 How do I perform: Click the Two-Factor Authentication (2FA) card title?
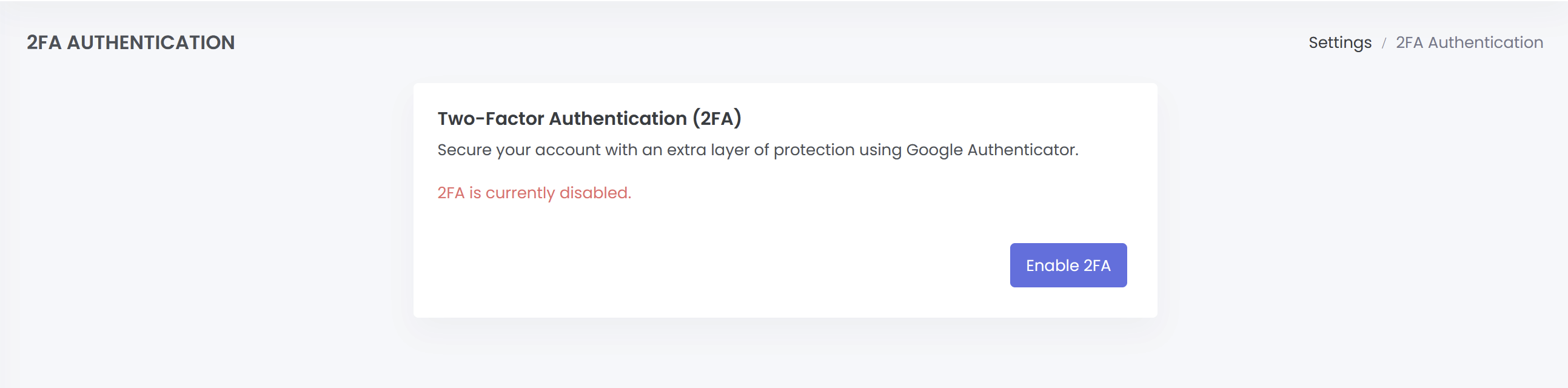(x=589, y=118)
